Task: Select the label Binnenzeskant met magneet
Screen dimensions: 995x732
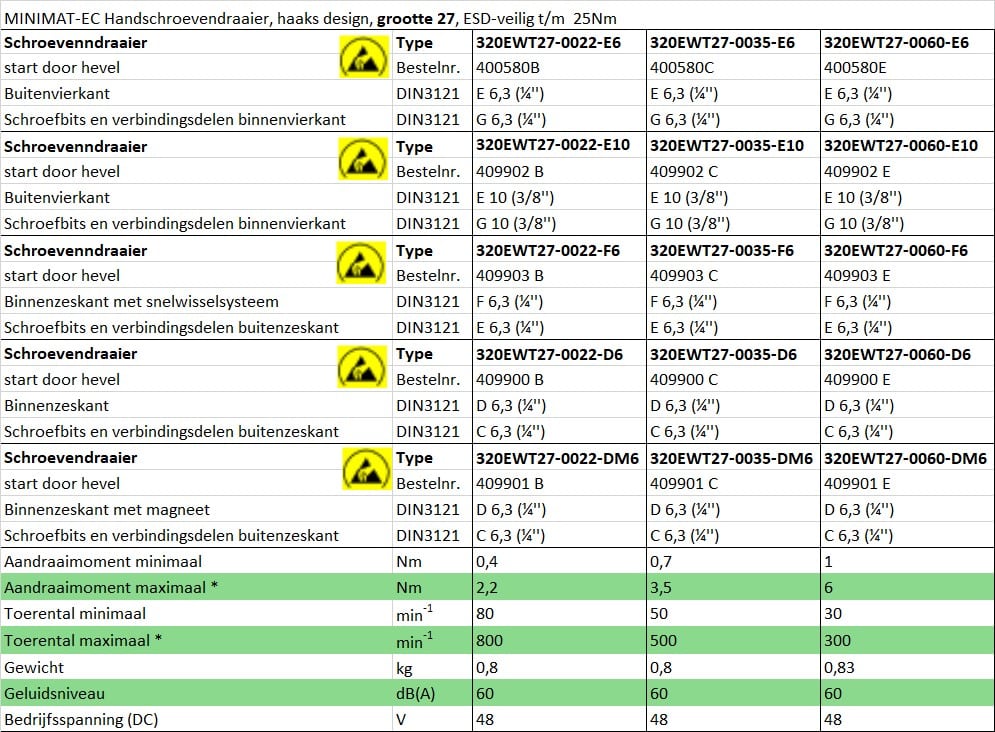Action: pyautogui.click(x=107, y=509)
